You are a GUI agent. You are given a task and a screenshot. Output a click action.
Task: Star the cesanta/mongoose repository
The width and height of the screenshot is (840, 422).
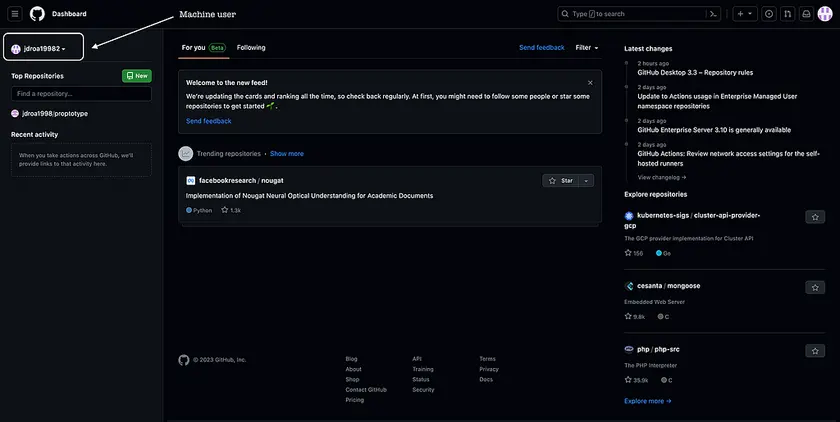point(815,288)
